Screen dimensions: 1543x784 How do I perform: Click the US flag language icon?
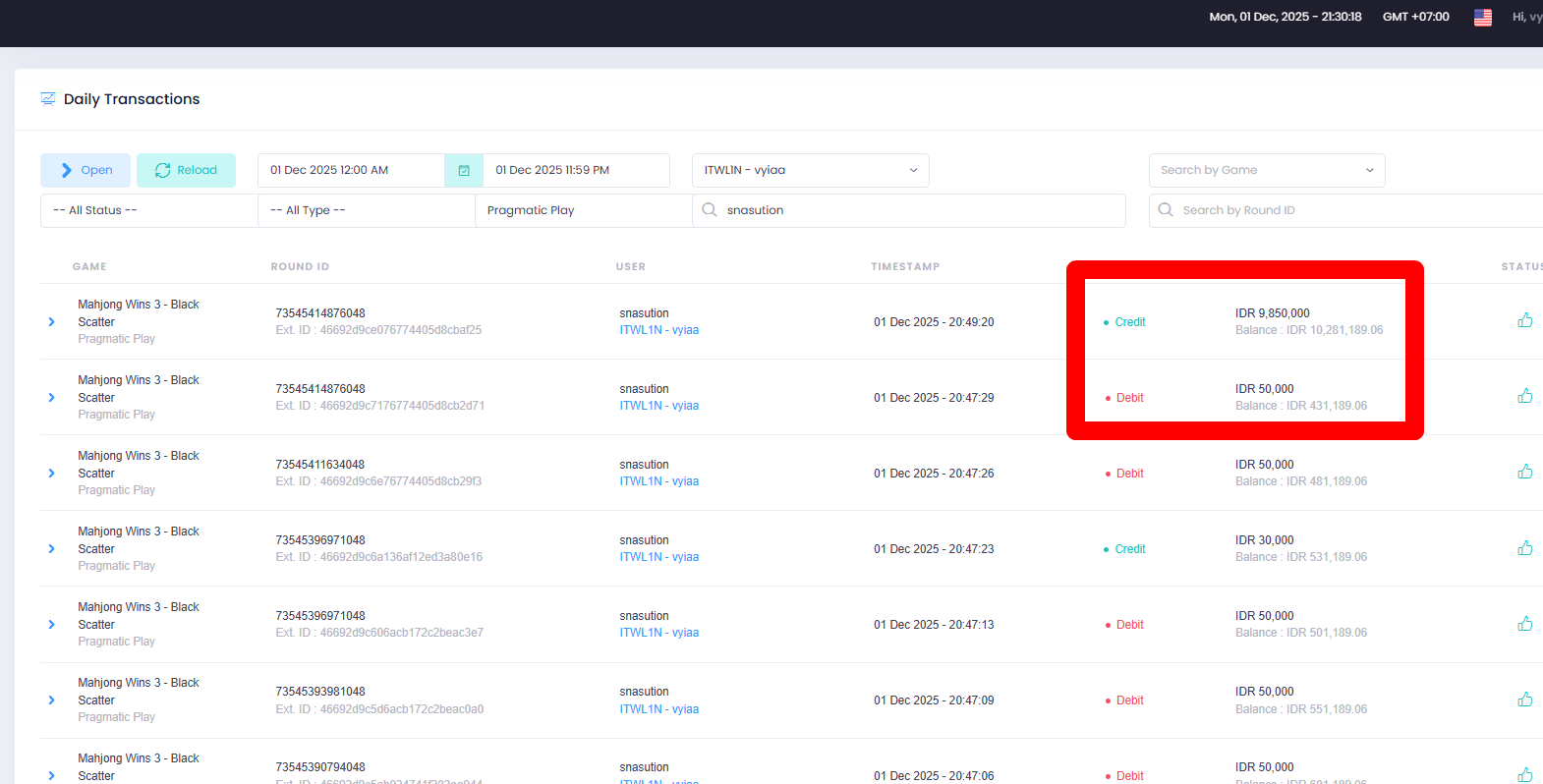coord(1483,17)
